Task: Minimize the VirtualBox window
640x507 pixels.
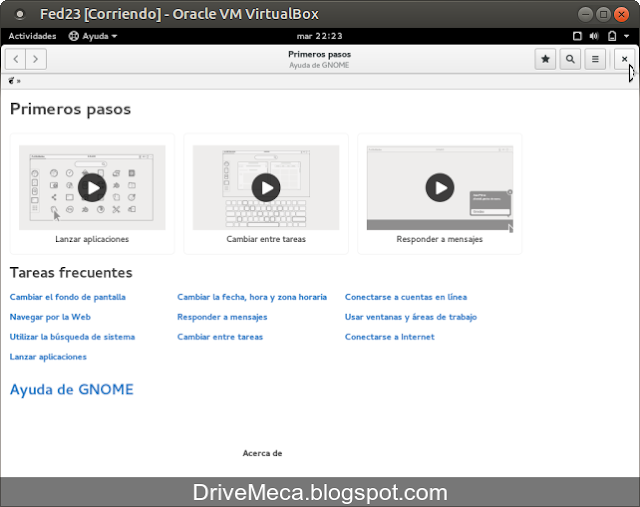Action: click(585, 15)
